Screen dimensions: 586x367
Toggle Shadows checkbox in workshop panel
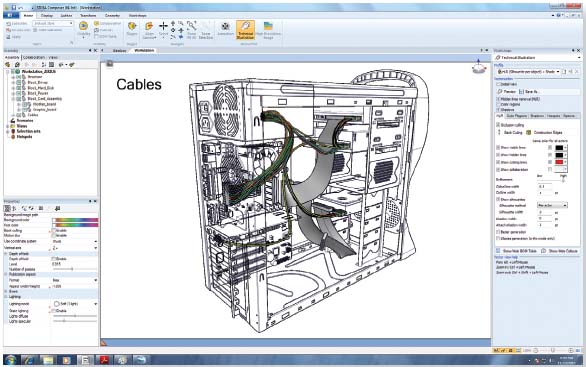tap(498, 110)
